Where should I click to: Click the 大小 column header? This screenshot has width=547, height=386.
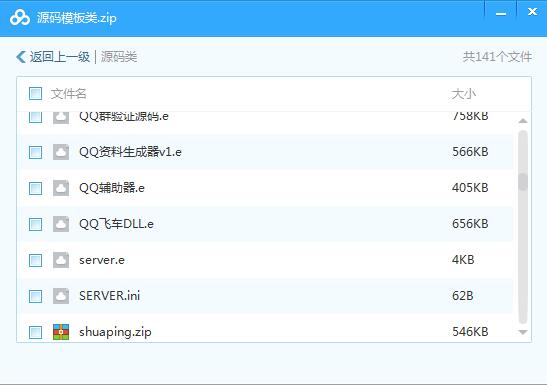(x=464, y=94)
